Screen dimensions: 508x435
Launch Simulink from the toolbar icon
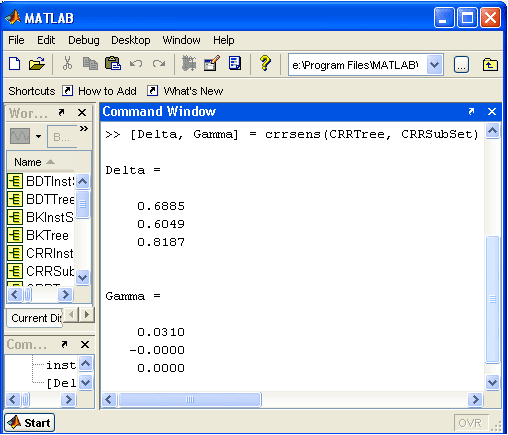[x=189, y=63]
